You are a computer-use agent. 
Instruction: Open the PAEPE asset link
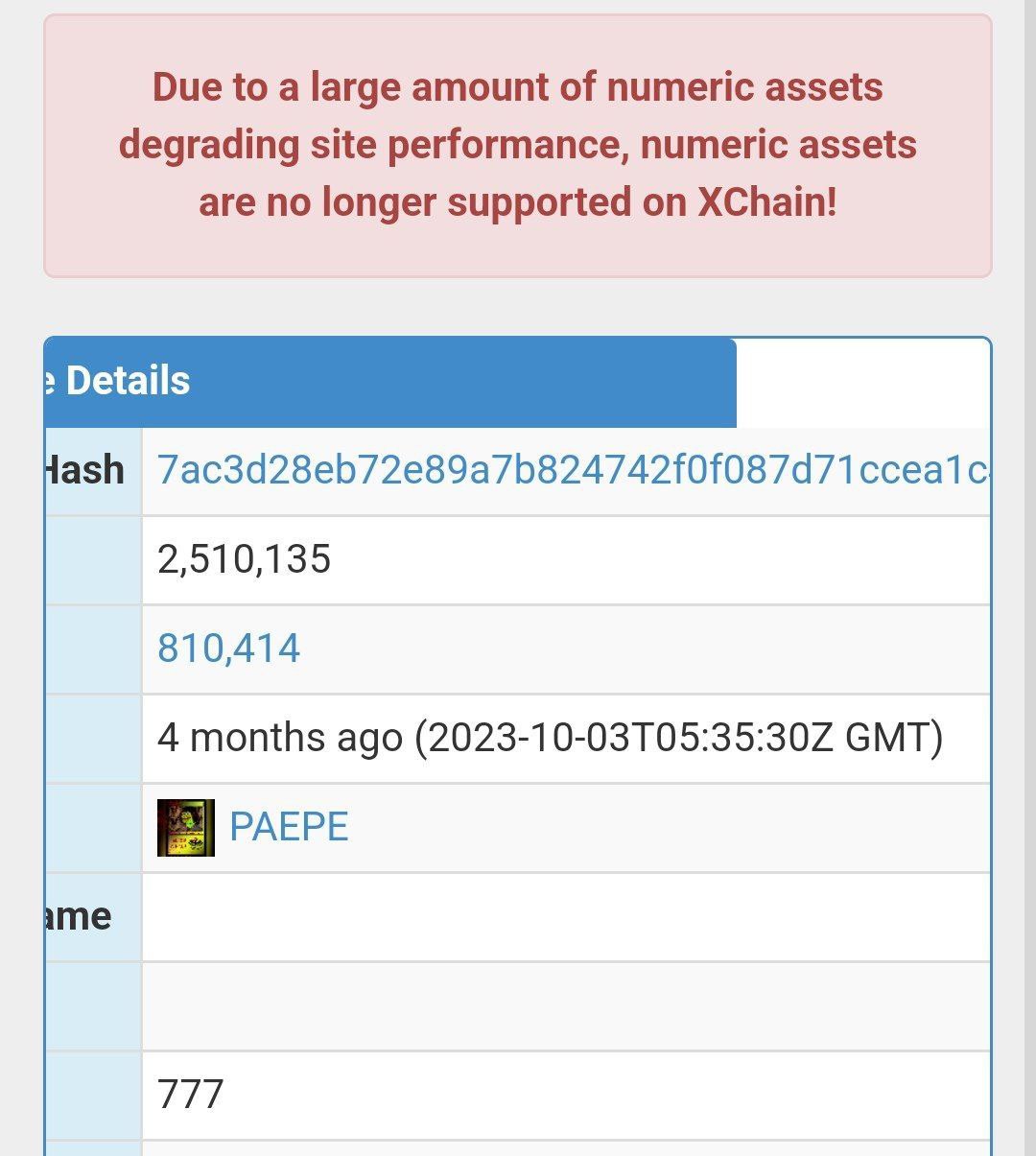click(289, 827)
